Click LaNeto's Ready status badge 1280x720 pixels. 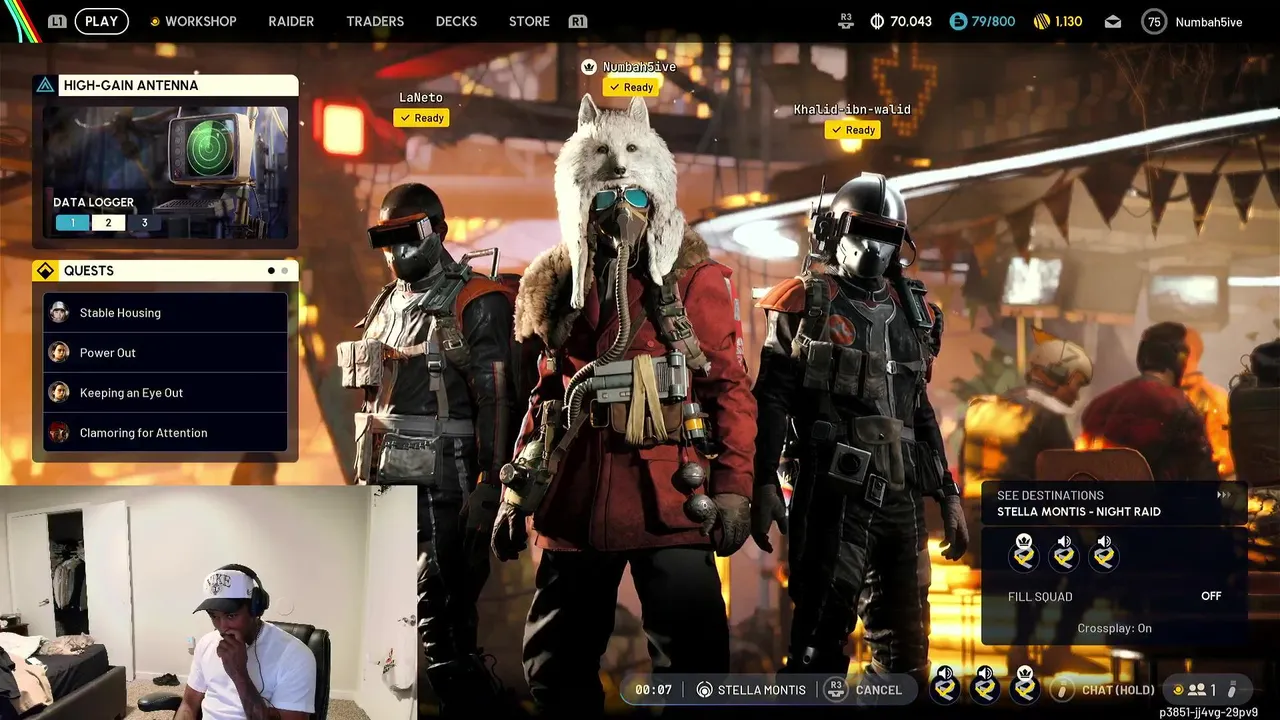coord(421,118)
